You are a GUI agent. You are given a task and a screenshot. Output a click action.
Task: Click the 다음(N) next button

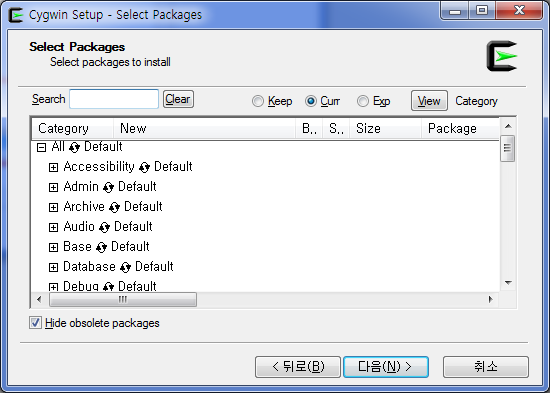(x=385, y=367)
